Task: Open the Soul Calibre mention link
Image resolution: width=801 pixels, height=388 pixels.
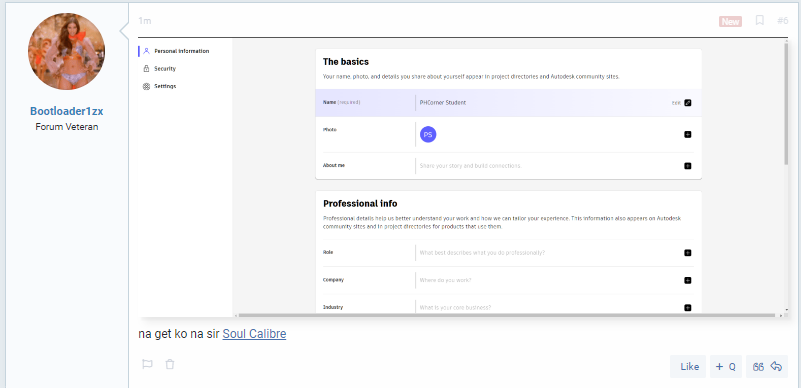Action: (254, 334)
